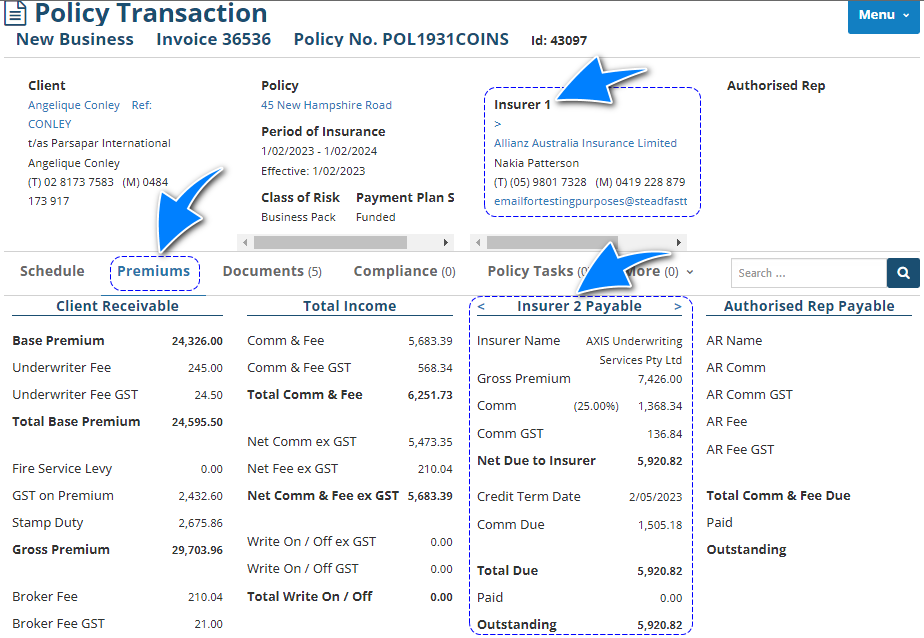This screenshot has width=924, height=638.
Task: Click the Id: 43097 label
Action: [559, 41]
